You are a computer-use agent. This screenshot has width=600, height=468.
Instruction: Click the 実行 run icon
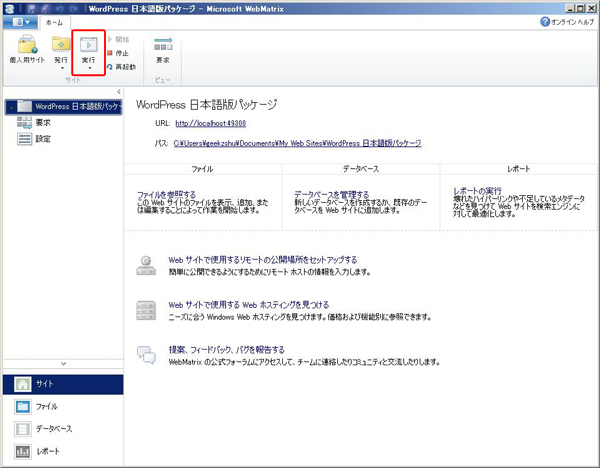(88, 45)
